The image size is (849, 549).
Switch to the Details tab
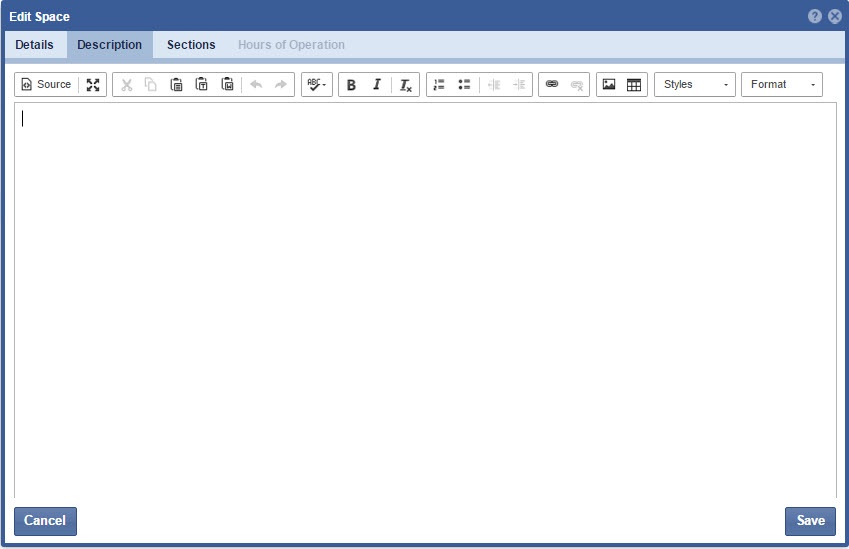click(34, 45)
